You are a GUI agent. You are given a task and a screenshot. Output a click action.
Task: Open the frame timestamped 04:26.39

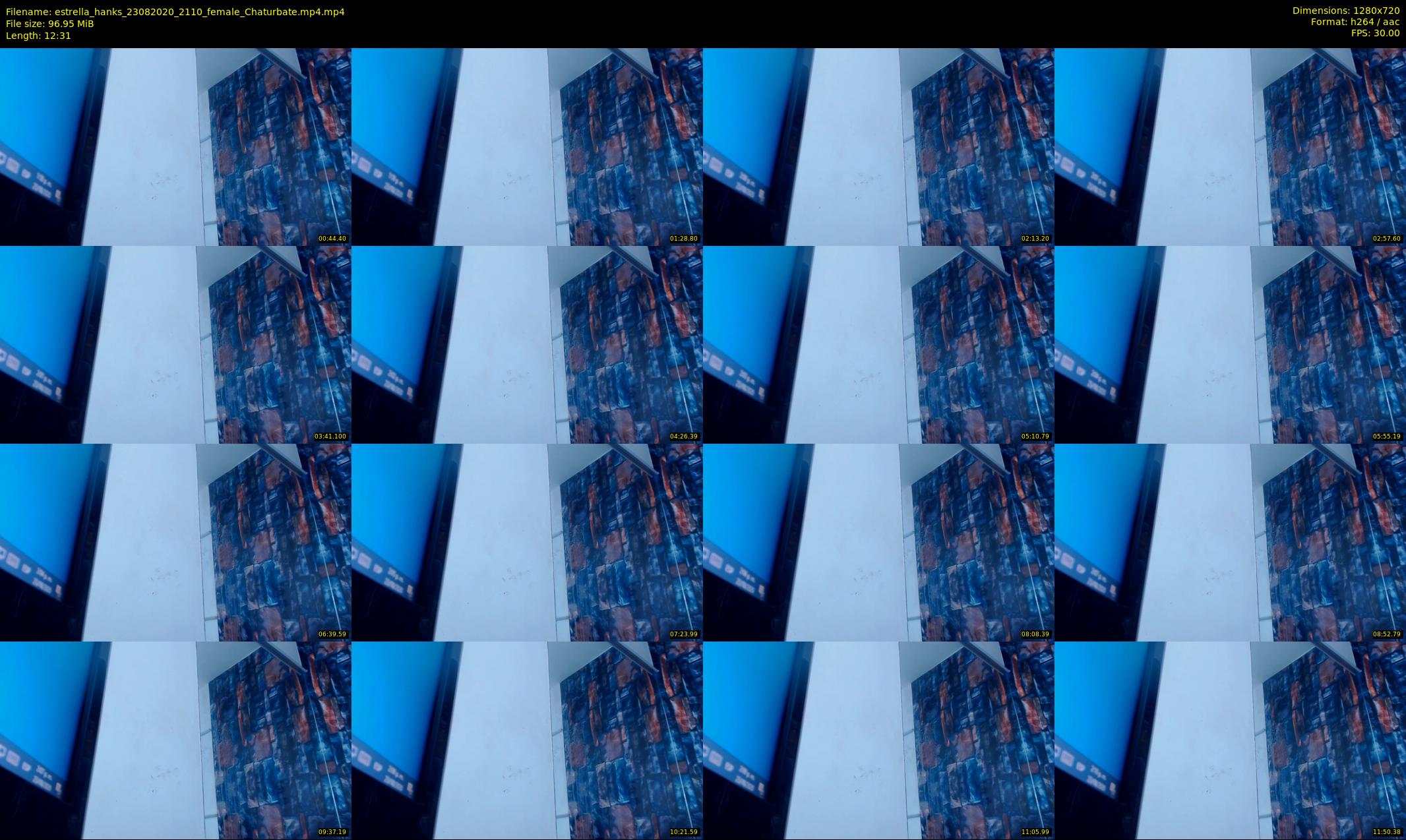pyautogui.click(x=527, y=344)
